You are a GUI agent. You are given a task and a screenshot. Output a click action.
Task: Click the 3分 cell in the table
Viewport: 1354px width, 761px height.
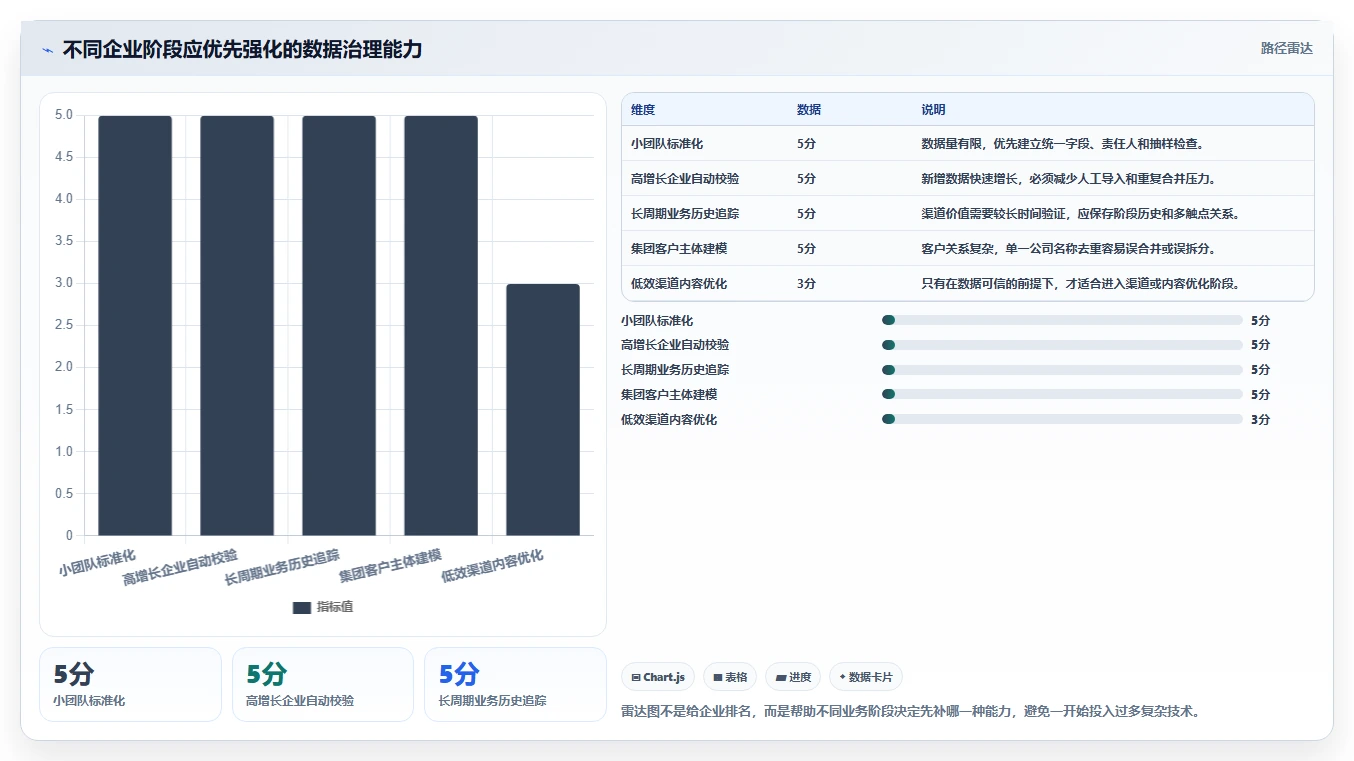point(807,284)
